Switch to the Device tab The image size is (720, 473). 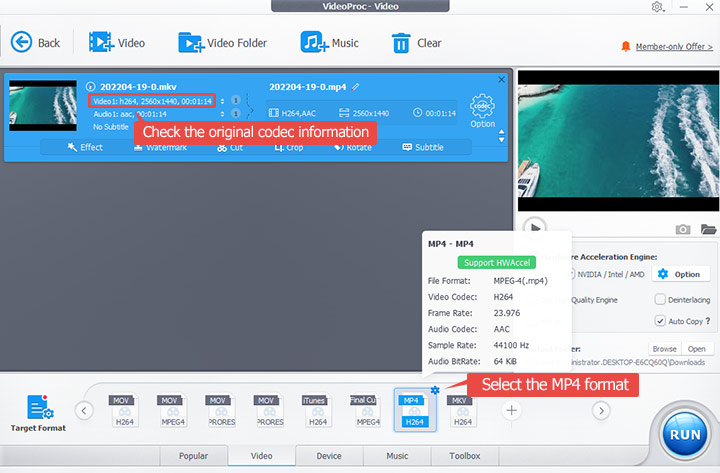[329, 456]
